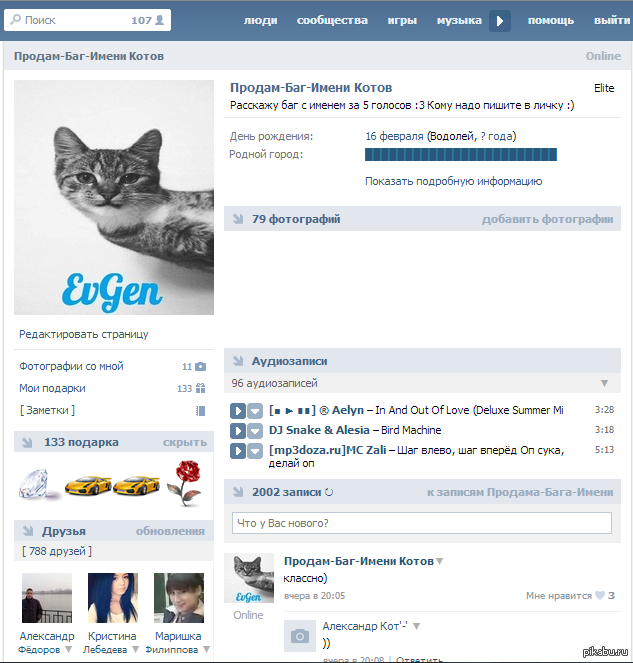Image resolution: width=633 pixels, height=663 pixels.
Task: Click the Aelyn artist name link
Action: point(348,410)
